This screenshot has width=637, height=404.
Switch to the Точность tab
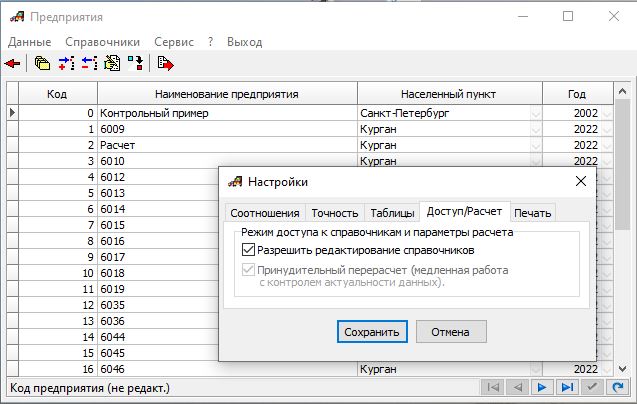(x=334, y=213)
